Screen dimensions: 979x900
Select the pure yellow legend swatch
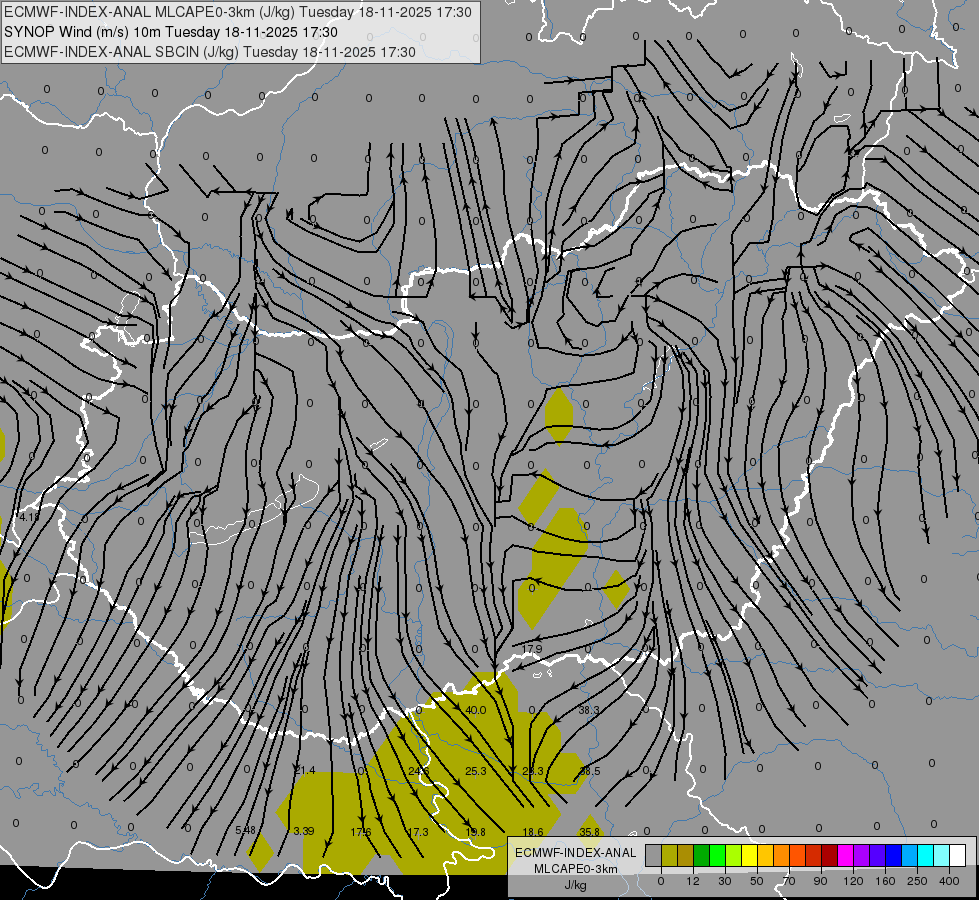click(749, 855)
